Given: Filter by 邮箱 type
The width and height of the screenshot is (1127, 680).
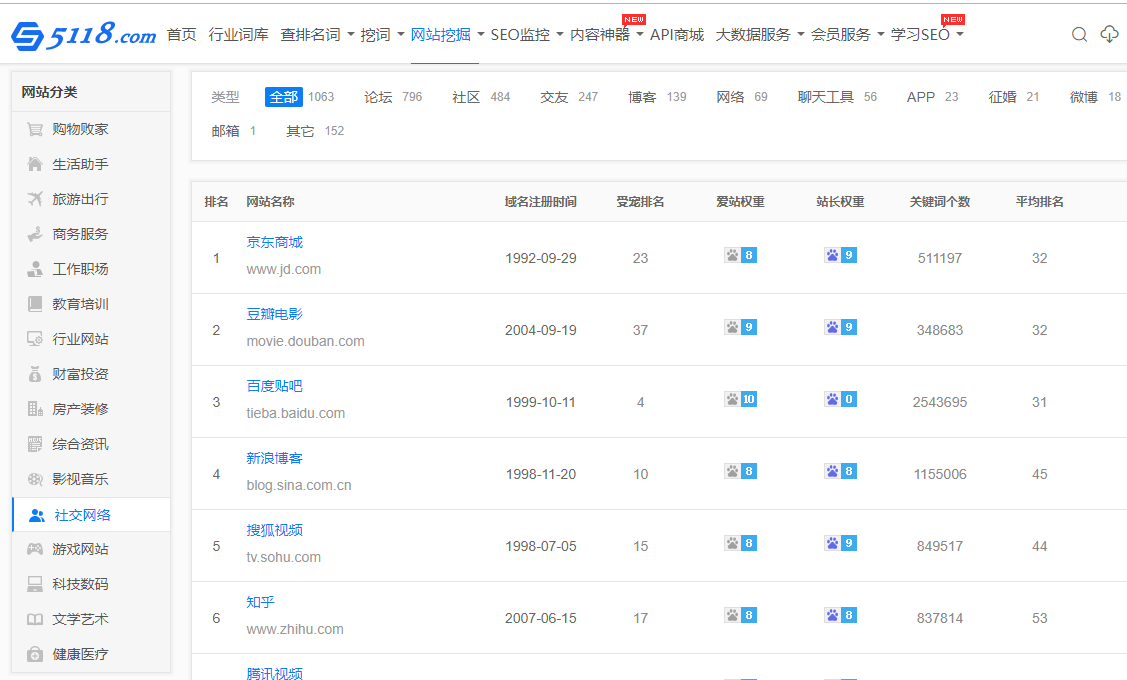Looking at the screenshot, I should click(x=225, y=131).
